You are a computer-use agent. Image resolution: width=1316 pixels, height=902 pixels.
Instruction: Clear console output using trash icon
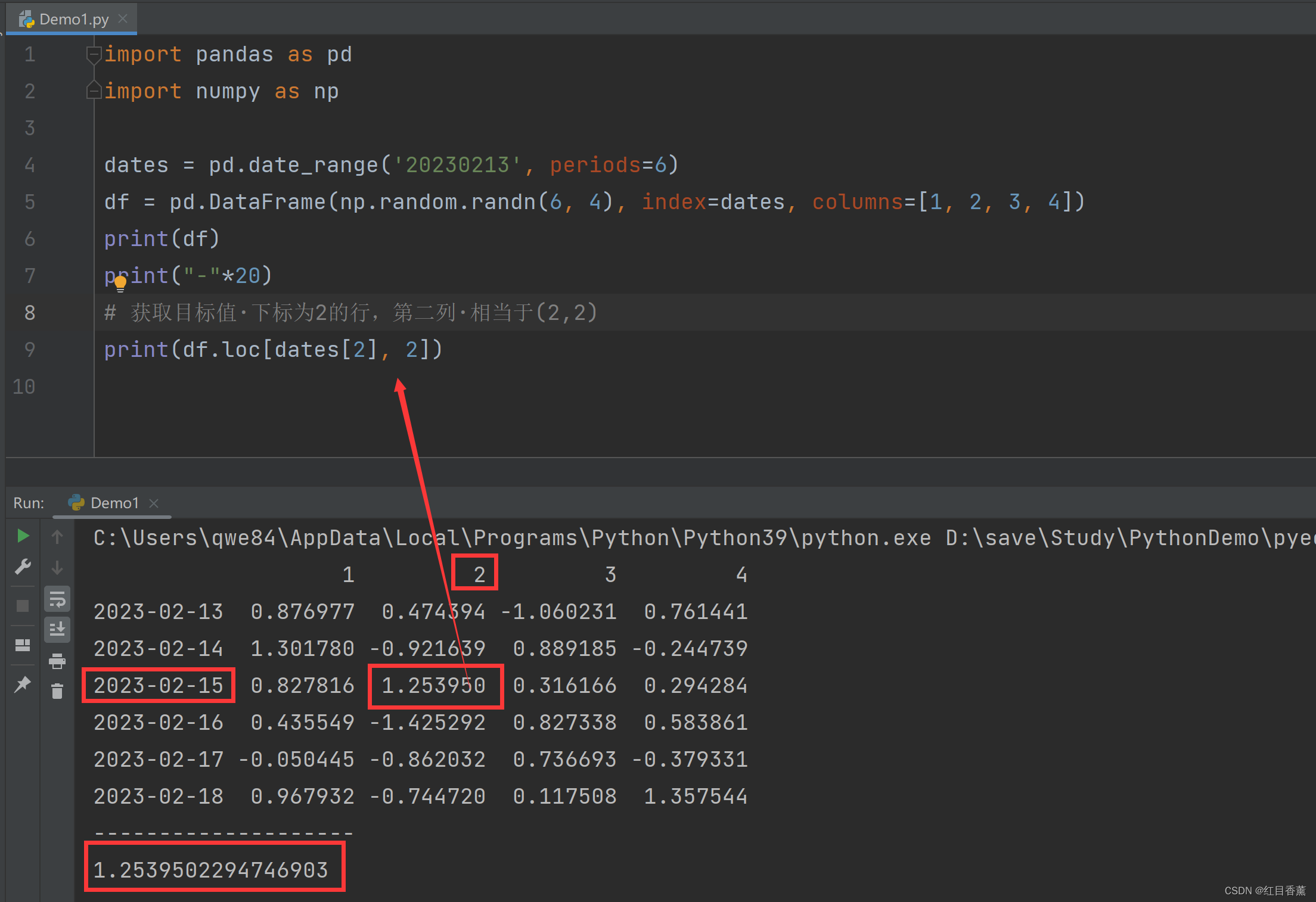click(x=57, y=691)
